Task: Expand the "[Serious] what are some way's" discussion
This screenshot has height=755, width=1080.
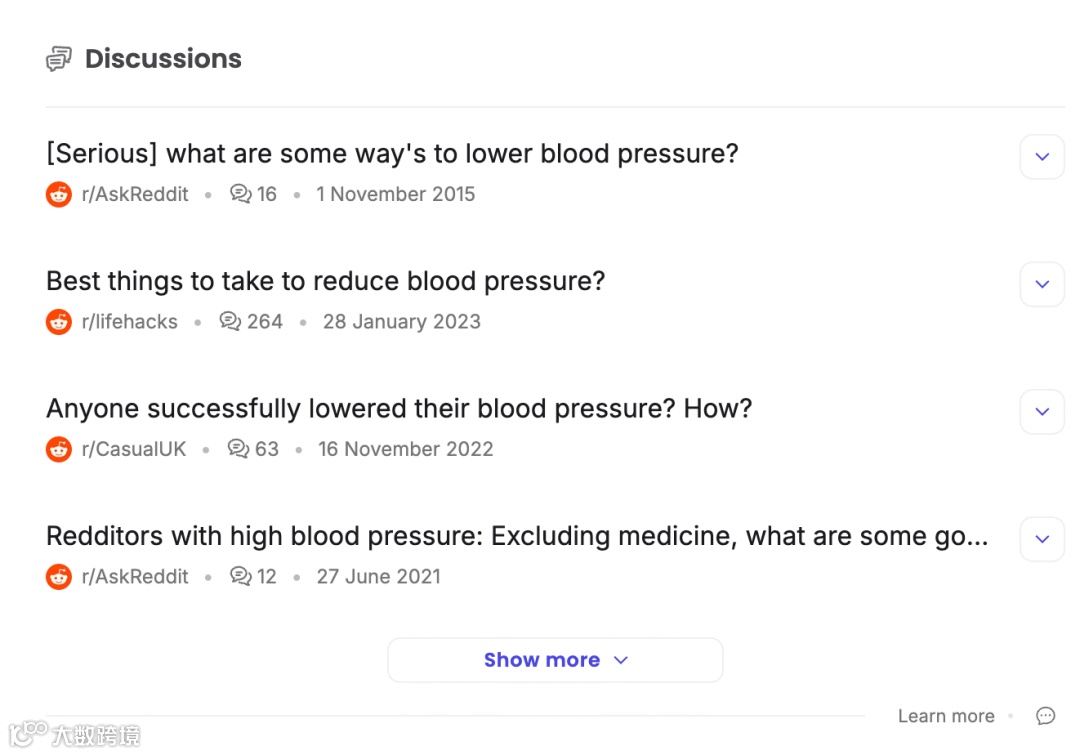Action: coord(1042,157)
